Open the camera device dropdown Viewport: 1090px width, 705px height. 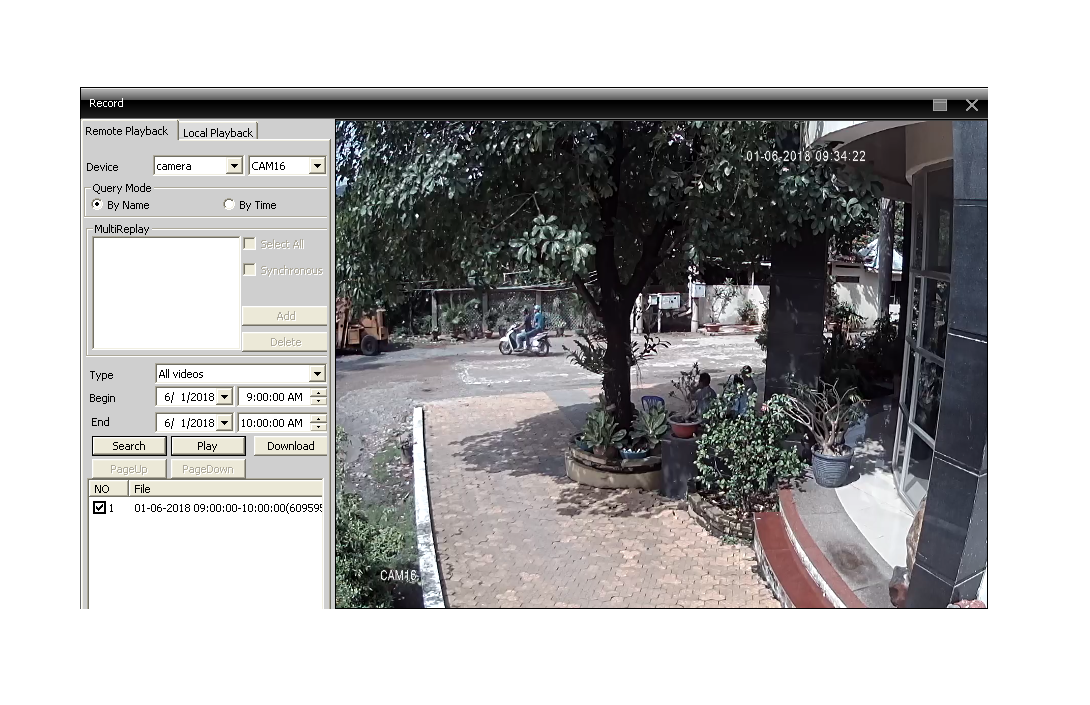pyautogui.click(x=235, y=166)
